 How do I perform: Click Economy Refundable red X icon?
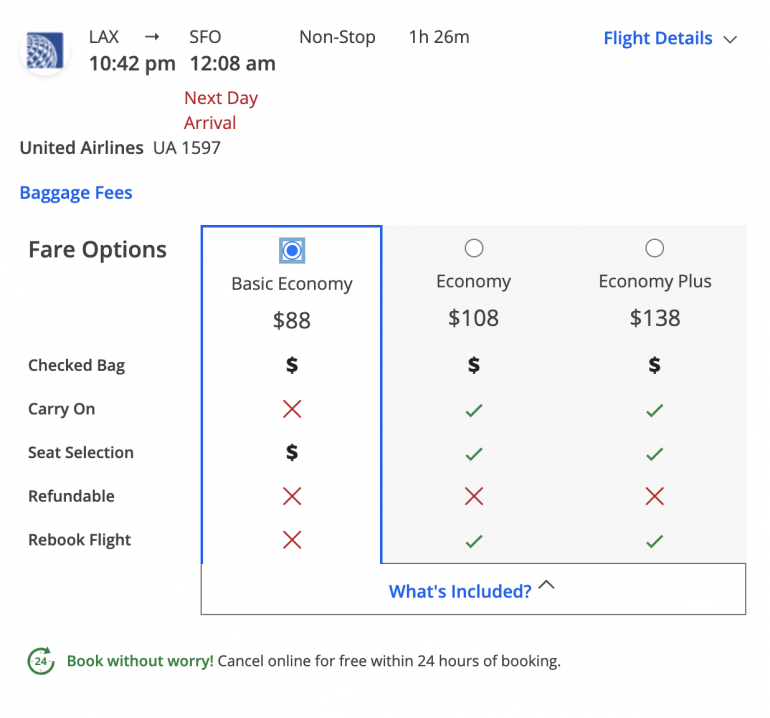474,496
